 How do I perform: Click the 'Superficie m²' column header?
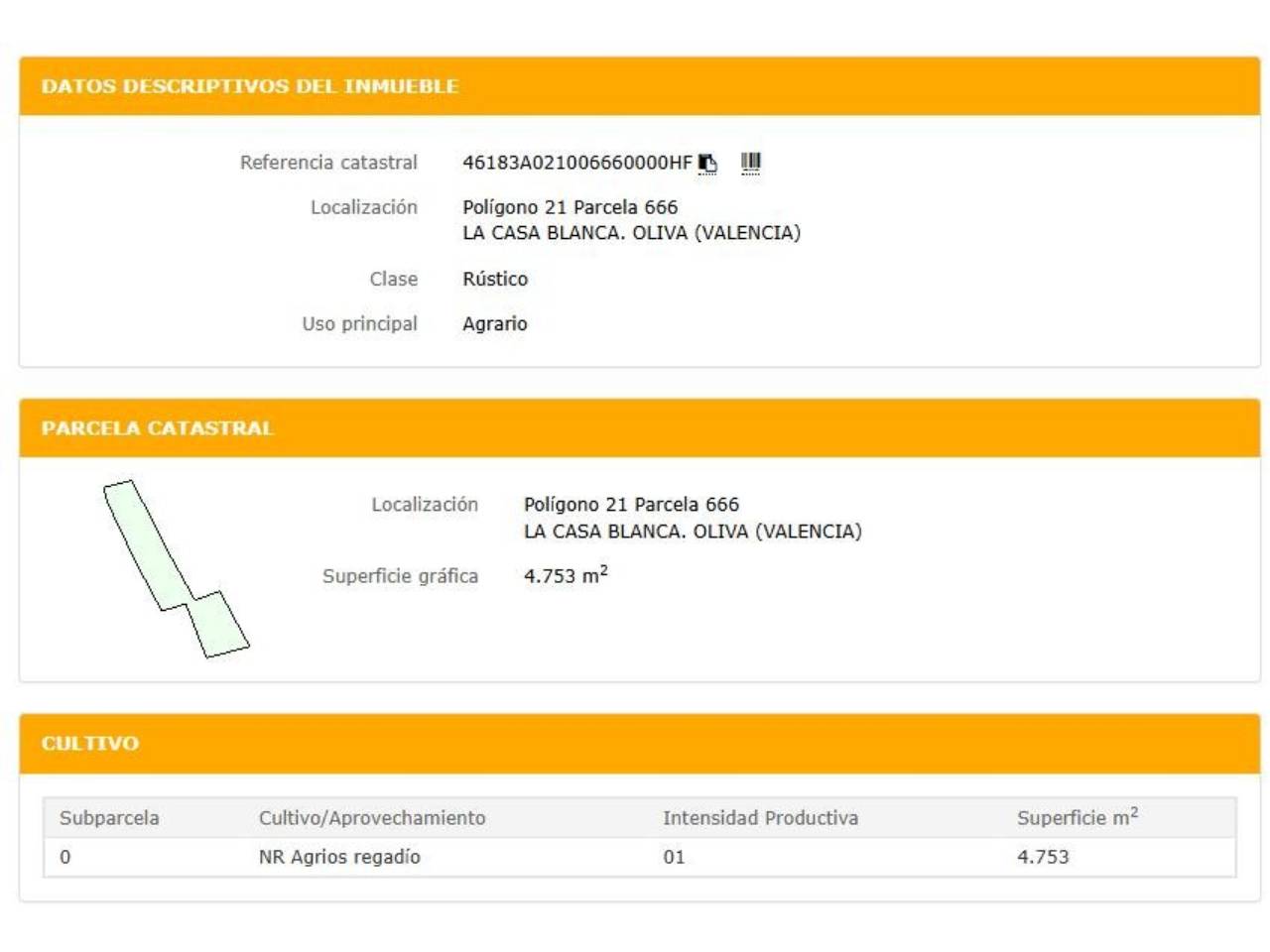click(1077, 818)
